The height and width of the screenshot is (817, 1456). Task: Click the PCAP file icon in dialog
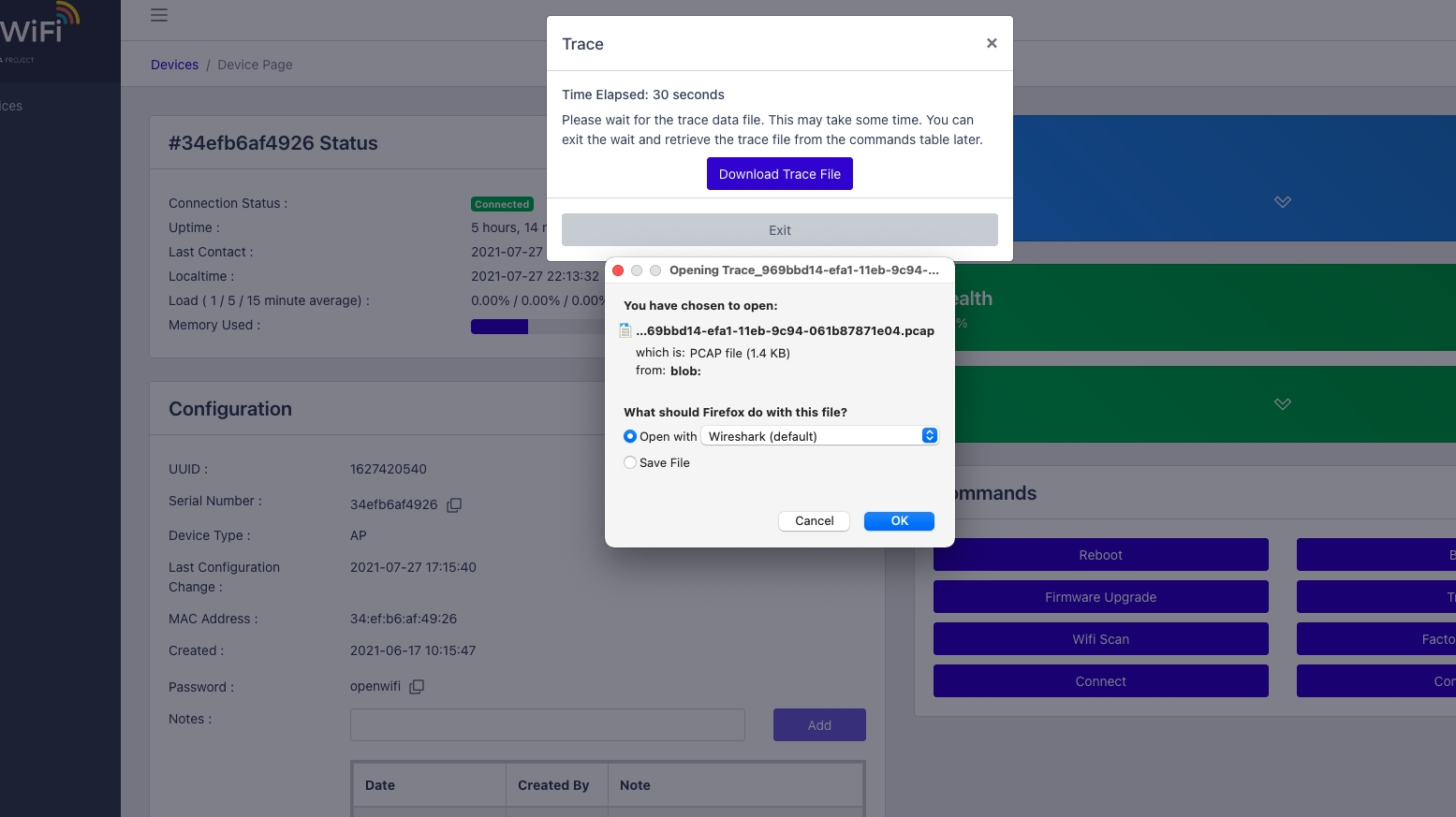[x=625, y=330]
